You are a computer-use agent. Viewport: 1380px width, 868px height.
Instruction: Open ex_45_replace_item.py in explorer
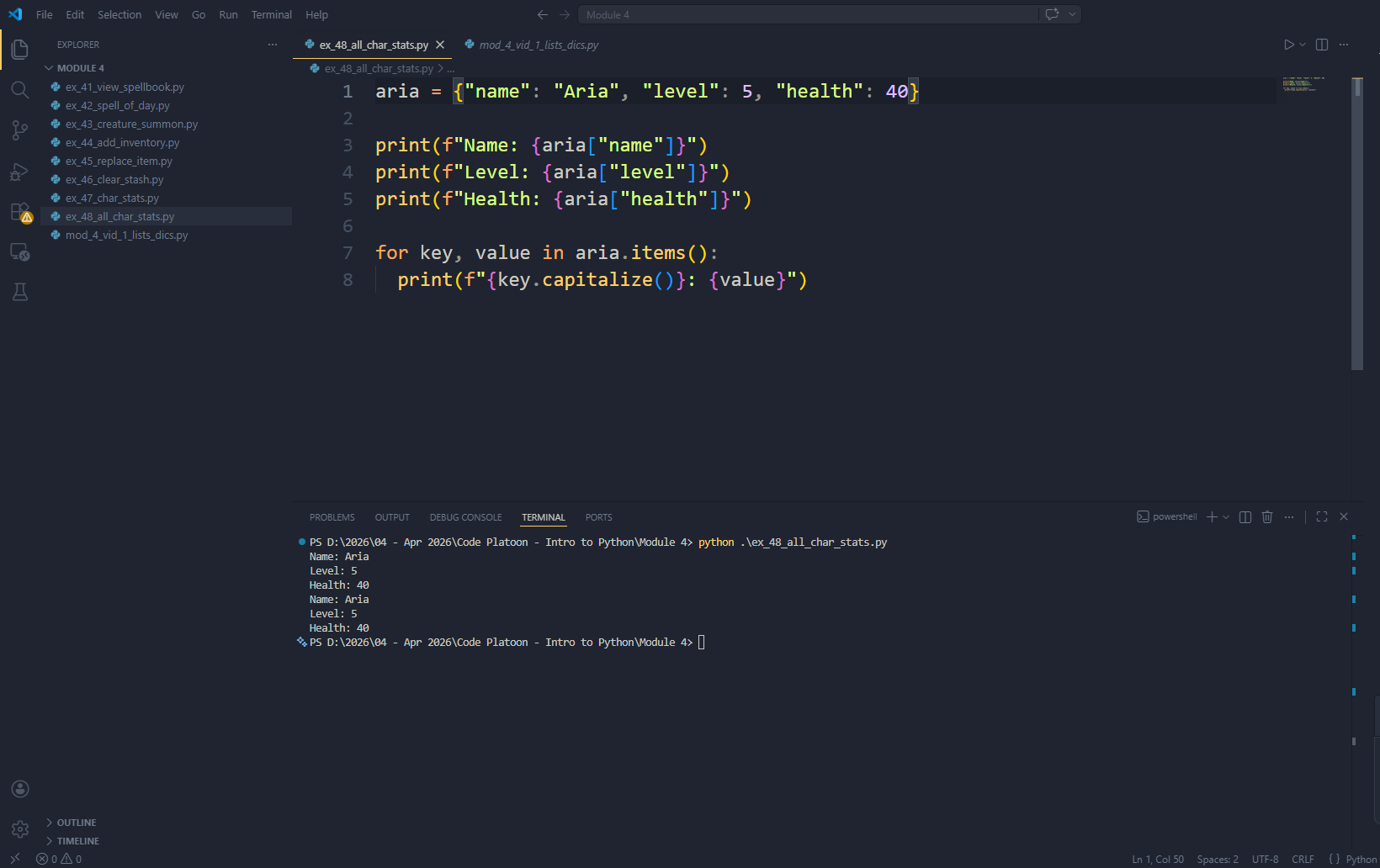click(x=167, y=161)
